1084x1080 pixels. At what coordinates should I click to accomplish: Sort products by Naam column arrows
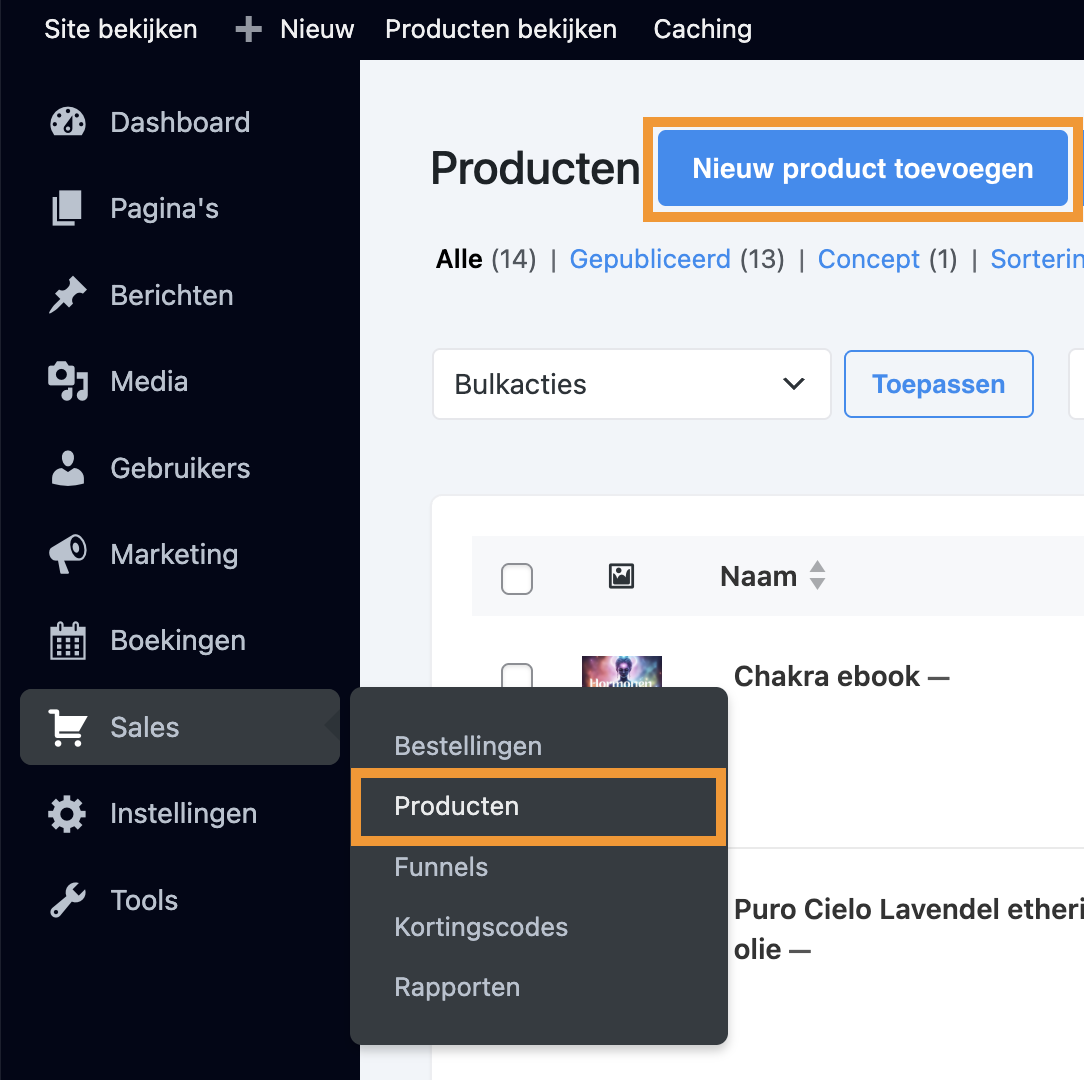pyautogui.click(x=817, y=576)
